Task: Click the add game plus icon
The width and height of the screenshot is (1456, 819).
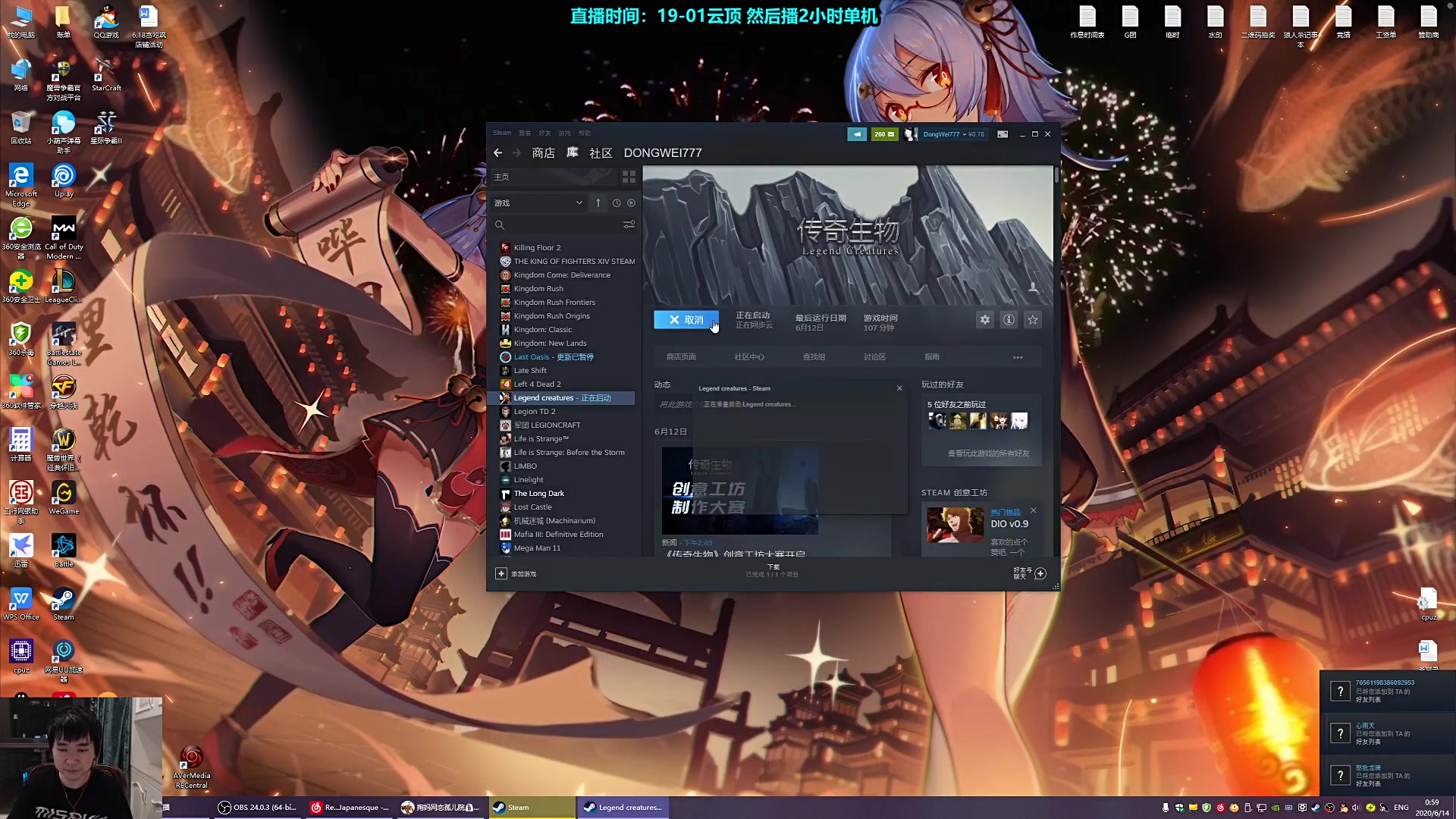Action: click(x=501, y=573)
